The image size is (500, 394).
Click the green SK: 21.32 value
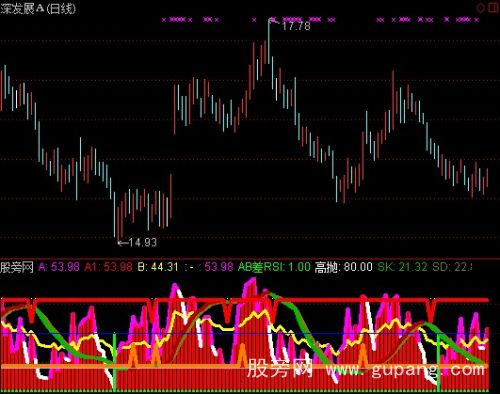click(x=402, y=267)
